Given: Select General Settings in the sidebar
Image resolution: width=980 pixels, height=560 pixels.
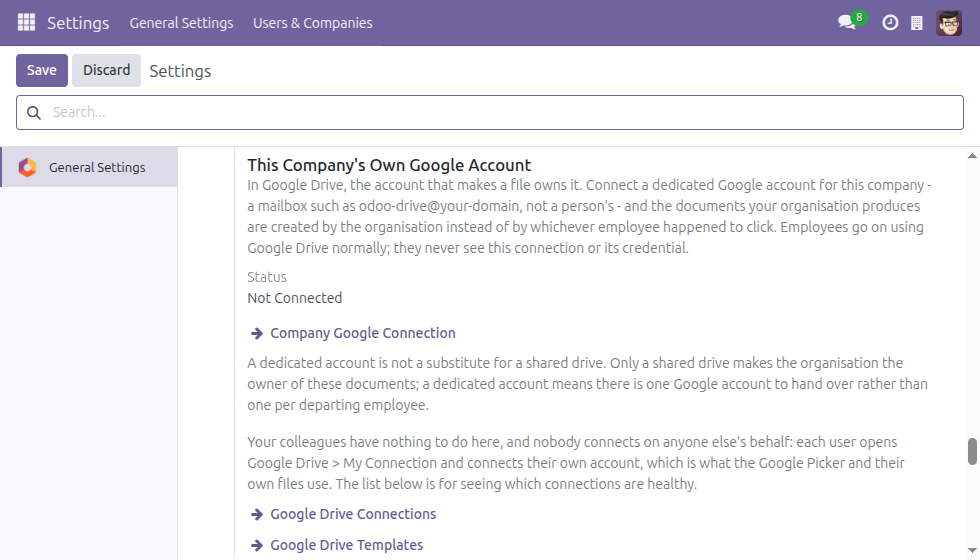Looking at the screenshot, I should [89, 168].
